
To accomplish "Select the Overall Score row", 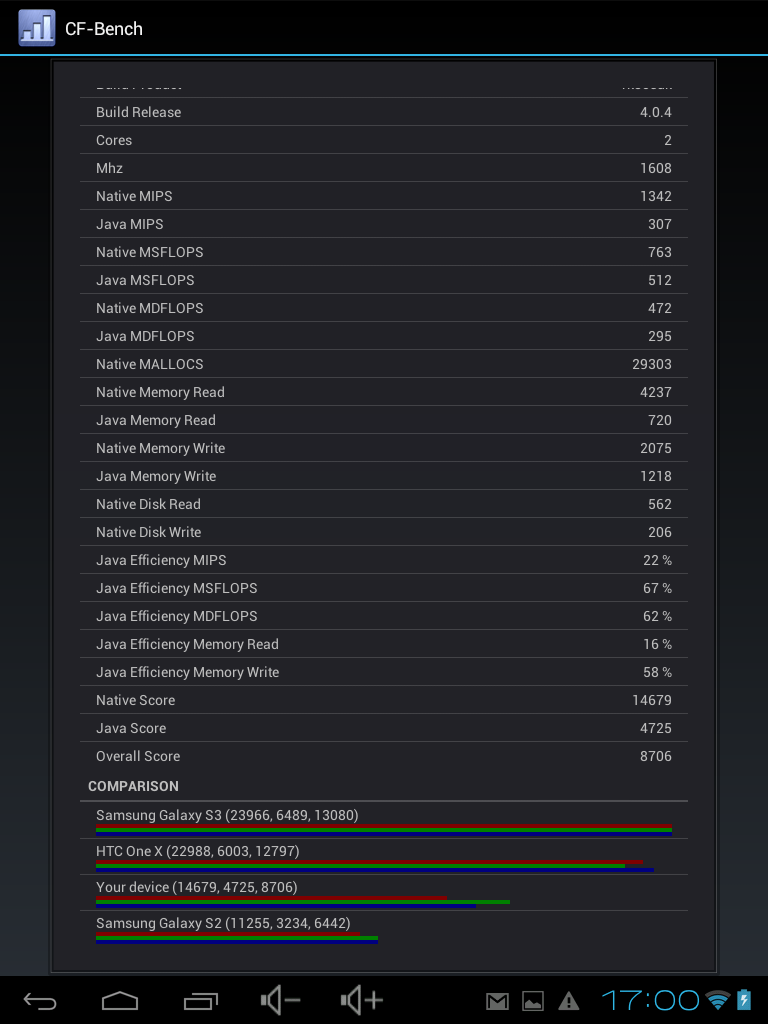I will click(384, 756).
